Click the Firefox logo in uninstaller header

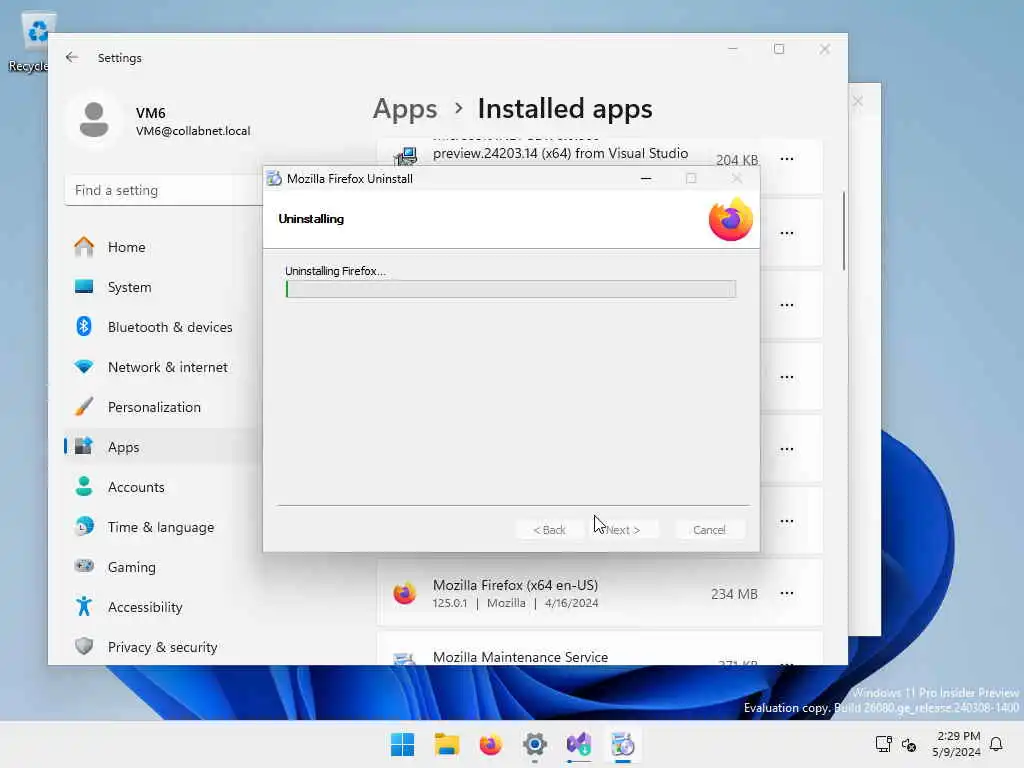coord(731,219)
